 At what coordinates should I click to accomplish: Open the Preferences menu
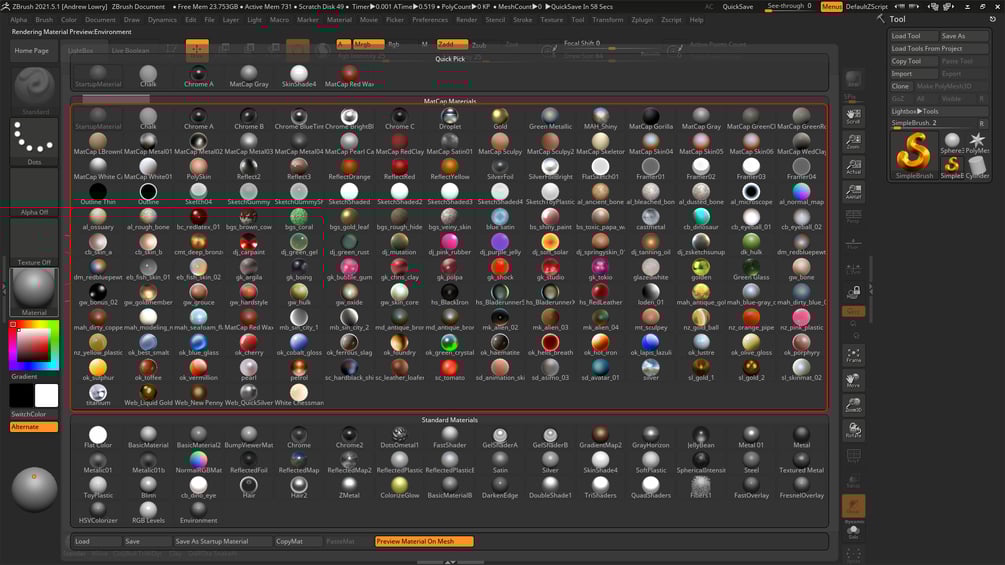[430, 20]
